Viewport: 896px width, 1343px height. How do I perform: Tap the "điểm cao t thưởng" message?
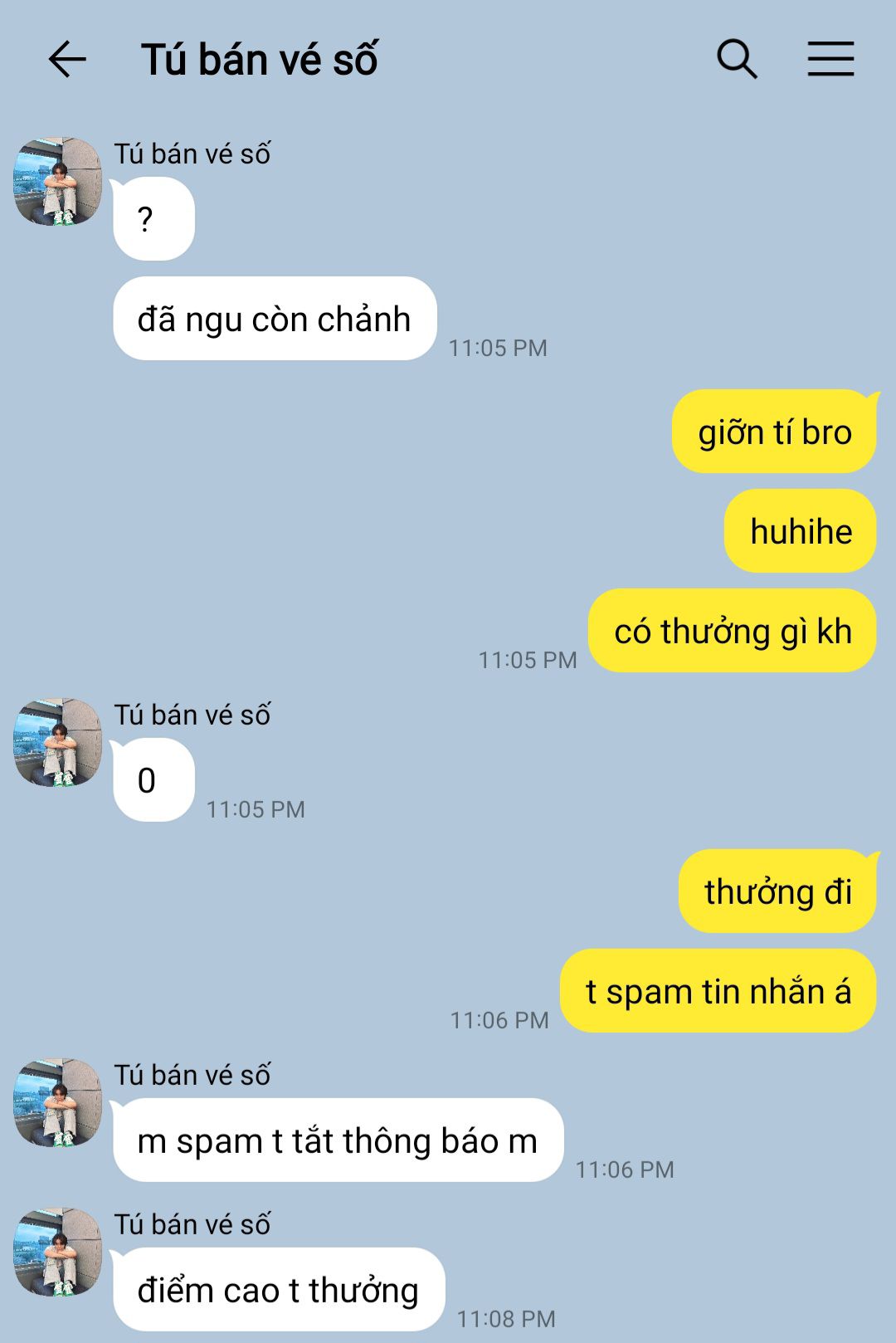(279, 1290)
